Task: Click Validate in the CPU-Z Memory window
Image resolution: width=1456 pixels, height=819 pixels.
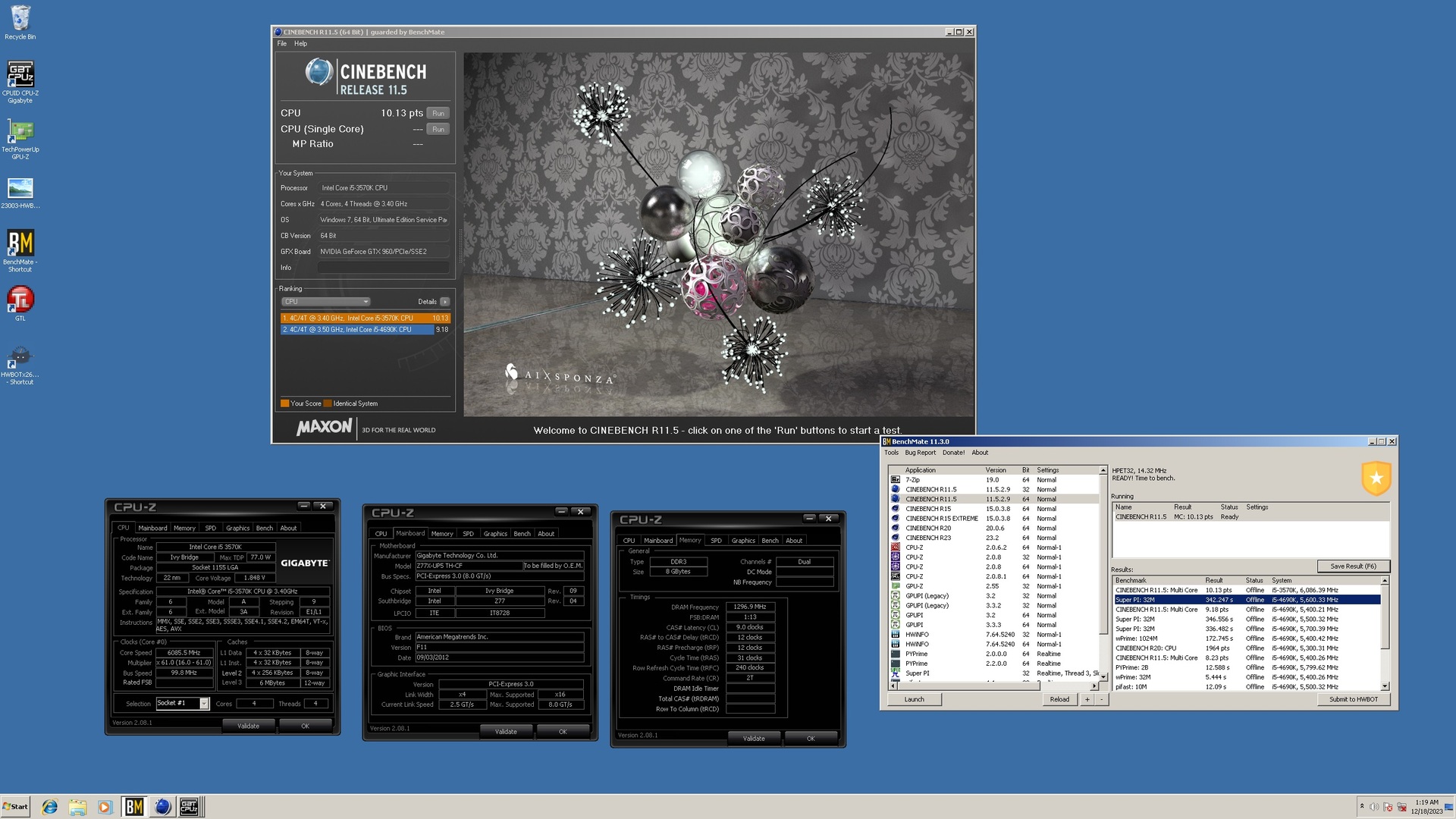Action: (x=754, y=739)
